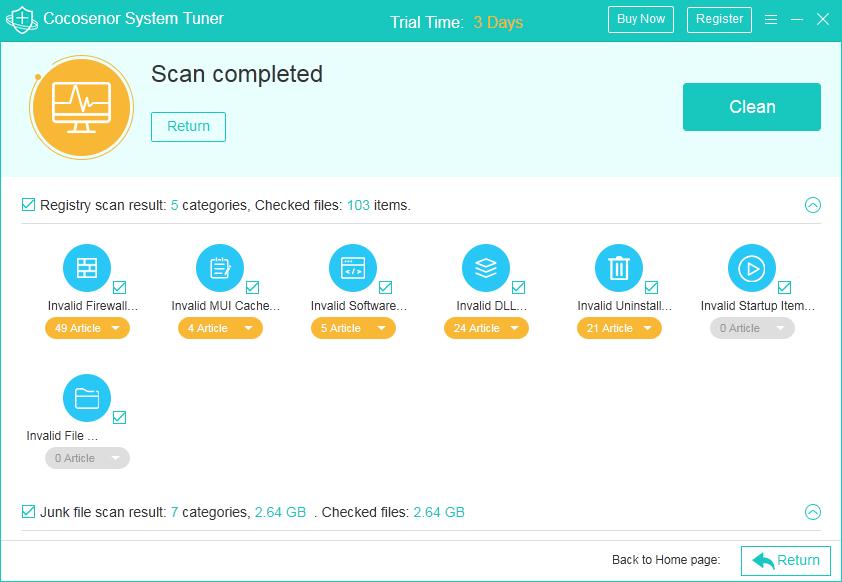842x582 pixels.
Task: Click the Clean button
Action: (752, 107)
